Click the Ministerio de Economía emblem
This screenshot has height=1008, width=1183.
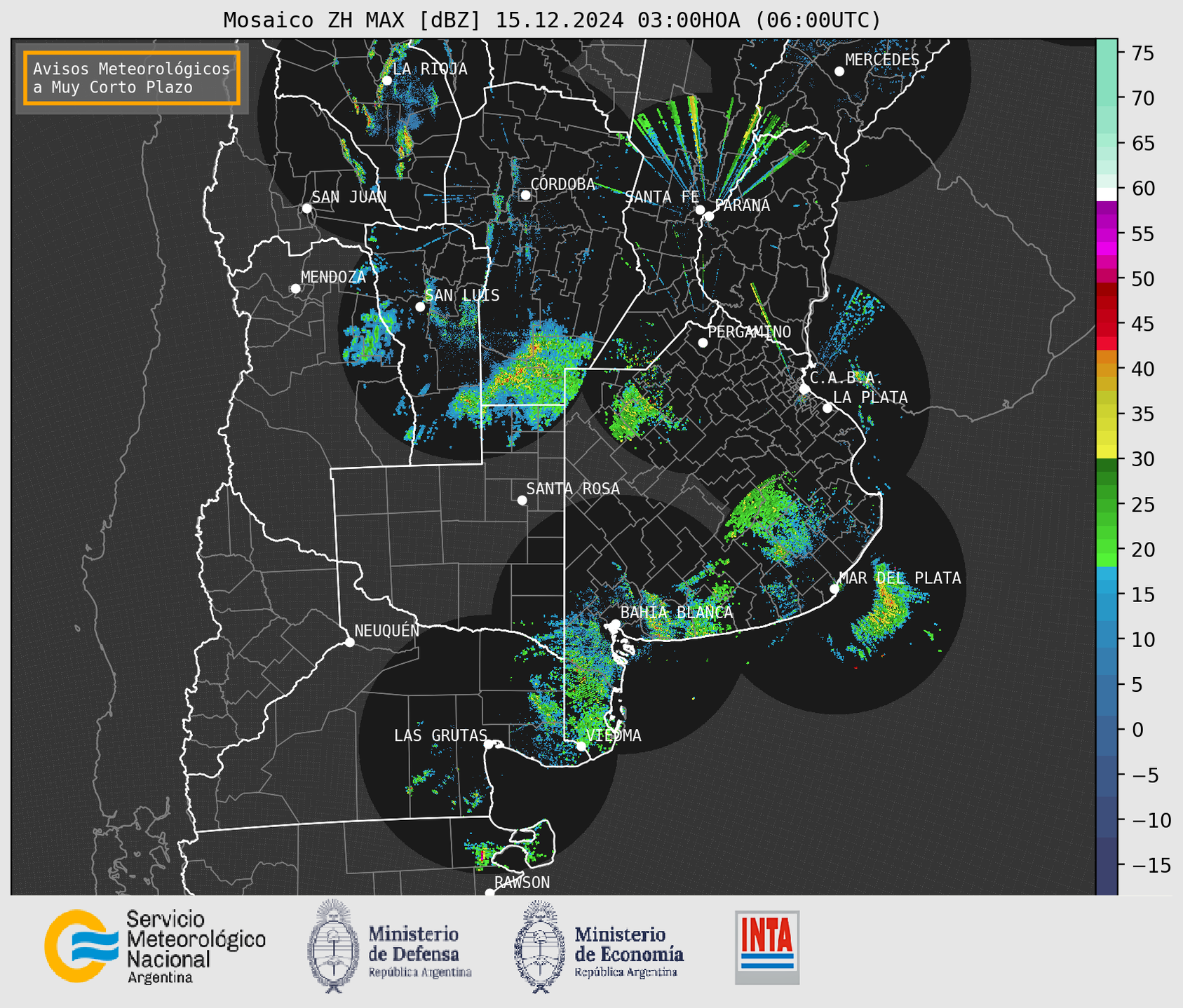[539, 946]
